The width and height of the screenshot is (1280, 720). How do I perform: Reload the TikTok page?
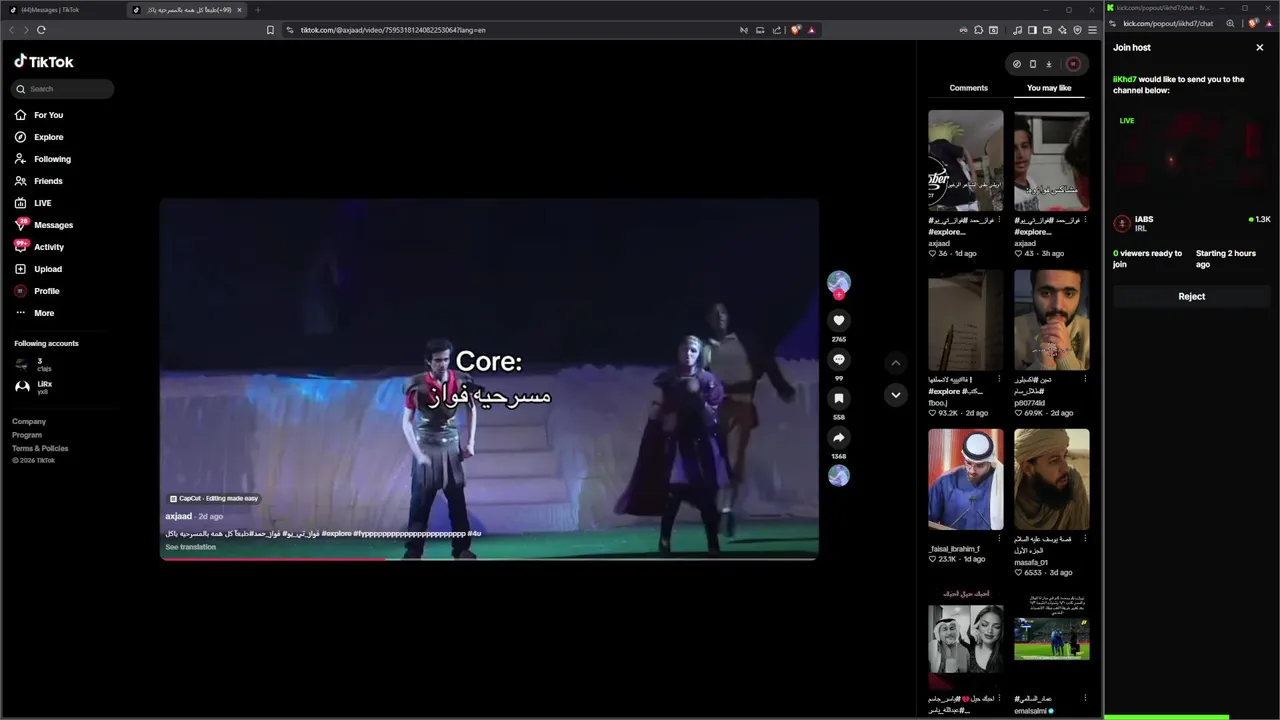tap(41, 30)
